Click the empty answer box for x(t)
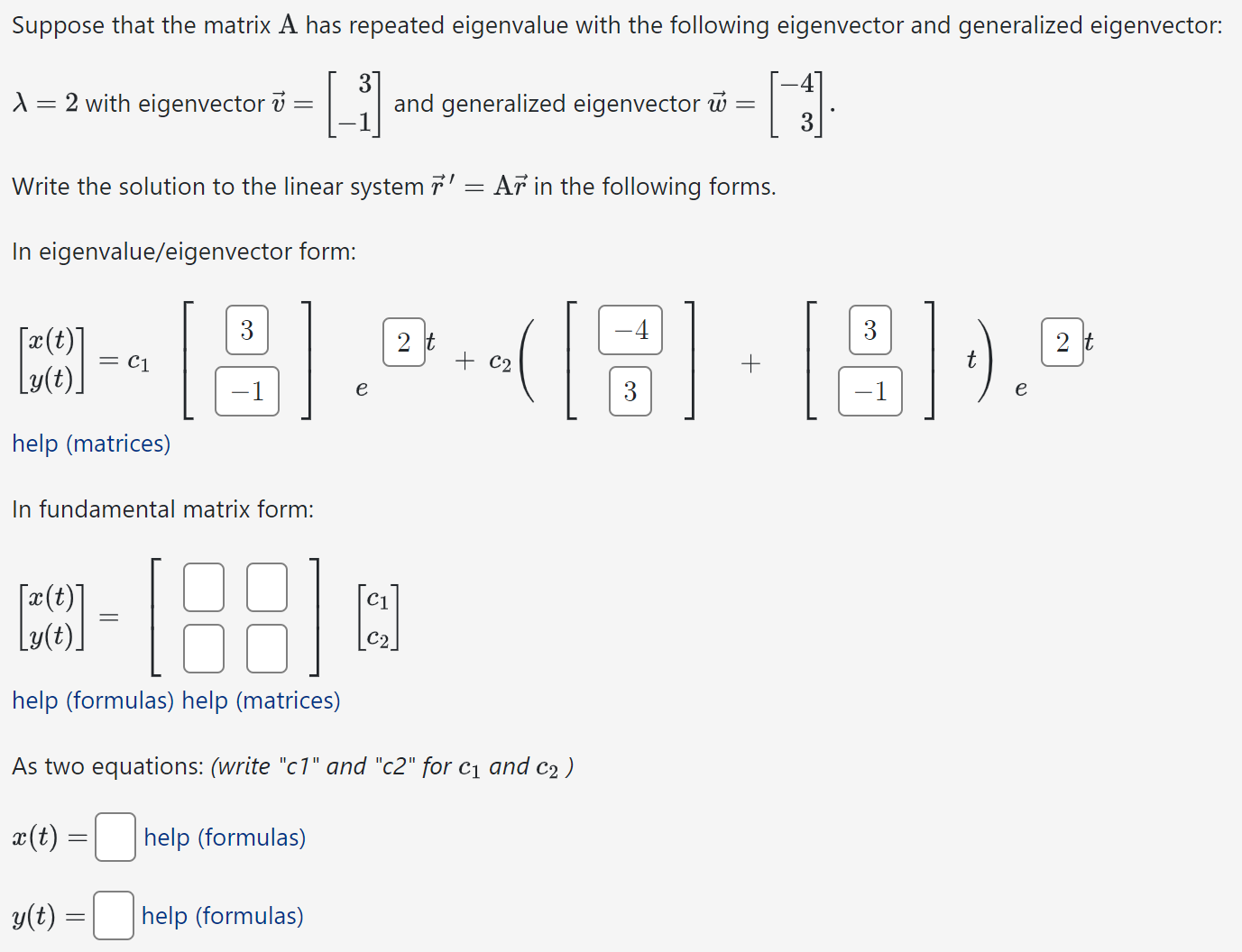The width and height of the screenshot is (1242, 952). (x=115, y=838)
